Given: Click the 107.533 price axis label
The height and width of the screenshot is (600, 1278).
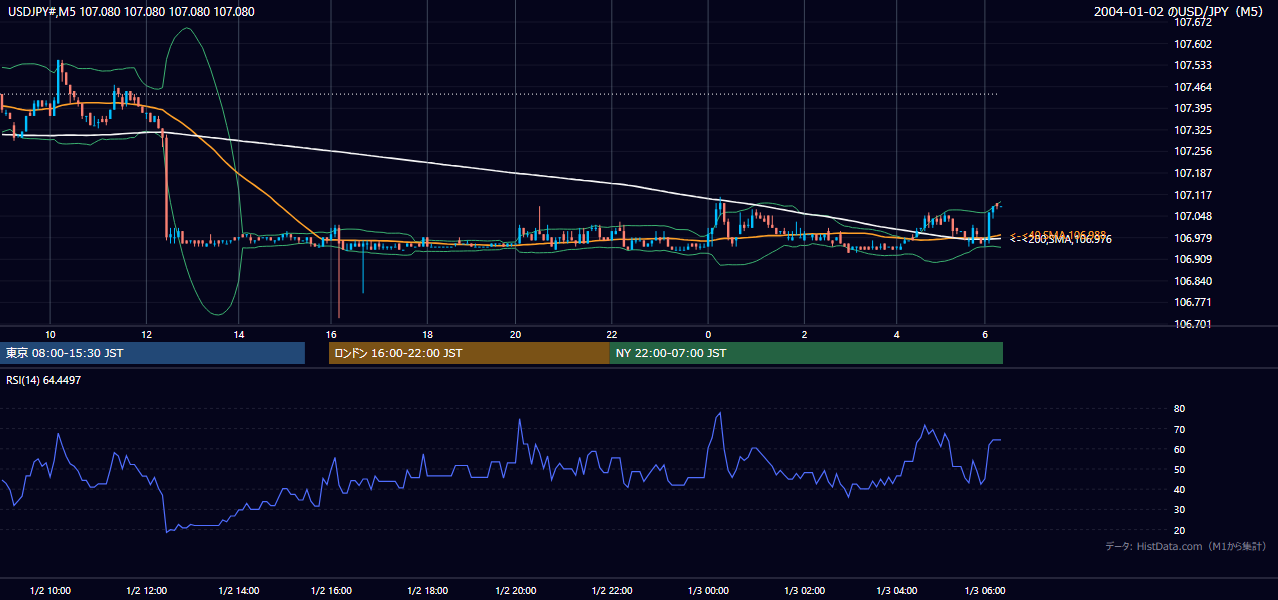Looking at the screenshot, I should tap(1193, 66).
